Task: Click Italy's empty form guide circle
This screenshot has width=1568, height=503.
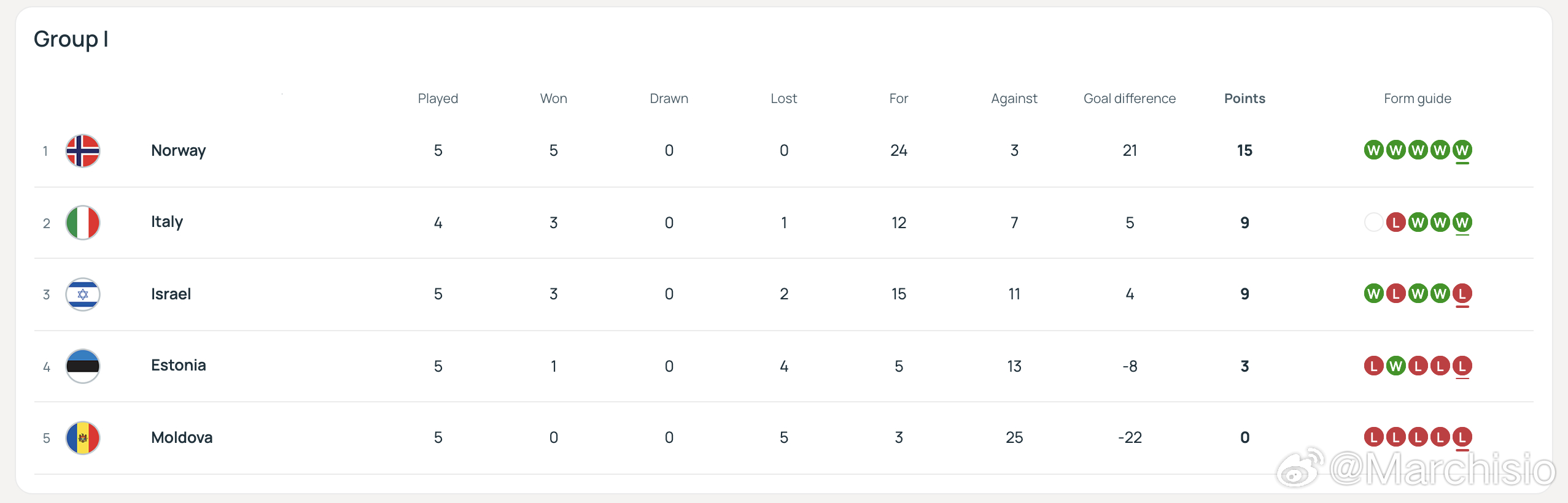Action: pyautogui.click(x=1374, y=222)
